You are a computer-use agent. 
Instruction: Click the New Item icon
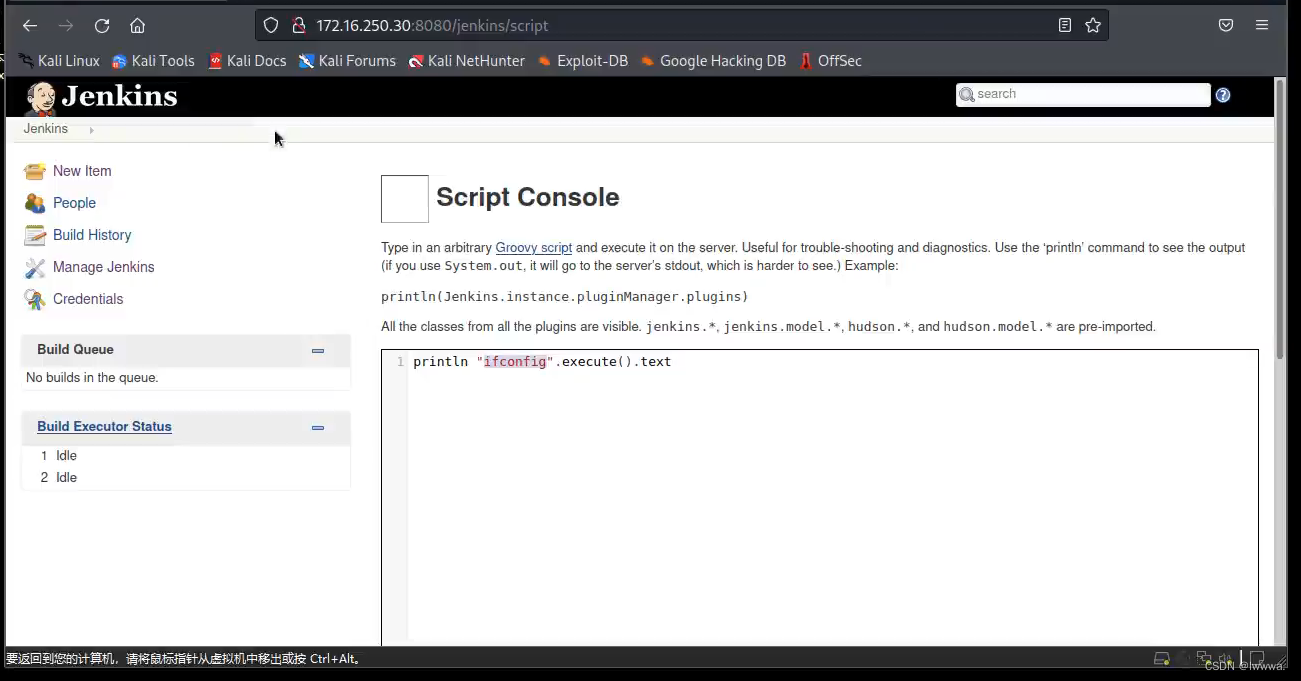coord(35,171)
